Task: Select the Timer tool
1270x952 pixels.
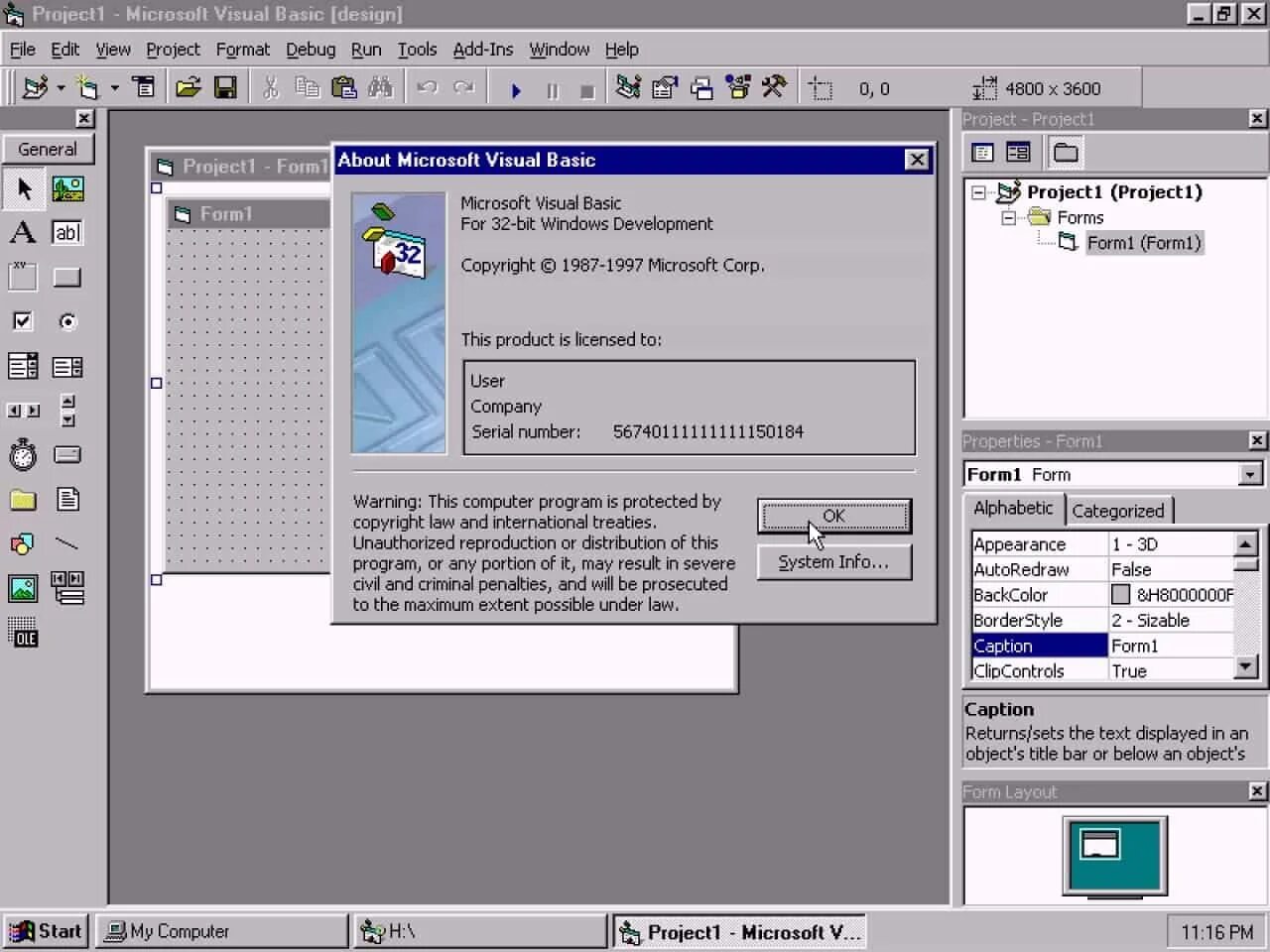Action: (24, 455)
